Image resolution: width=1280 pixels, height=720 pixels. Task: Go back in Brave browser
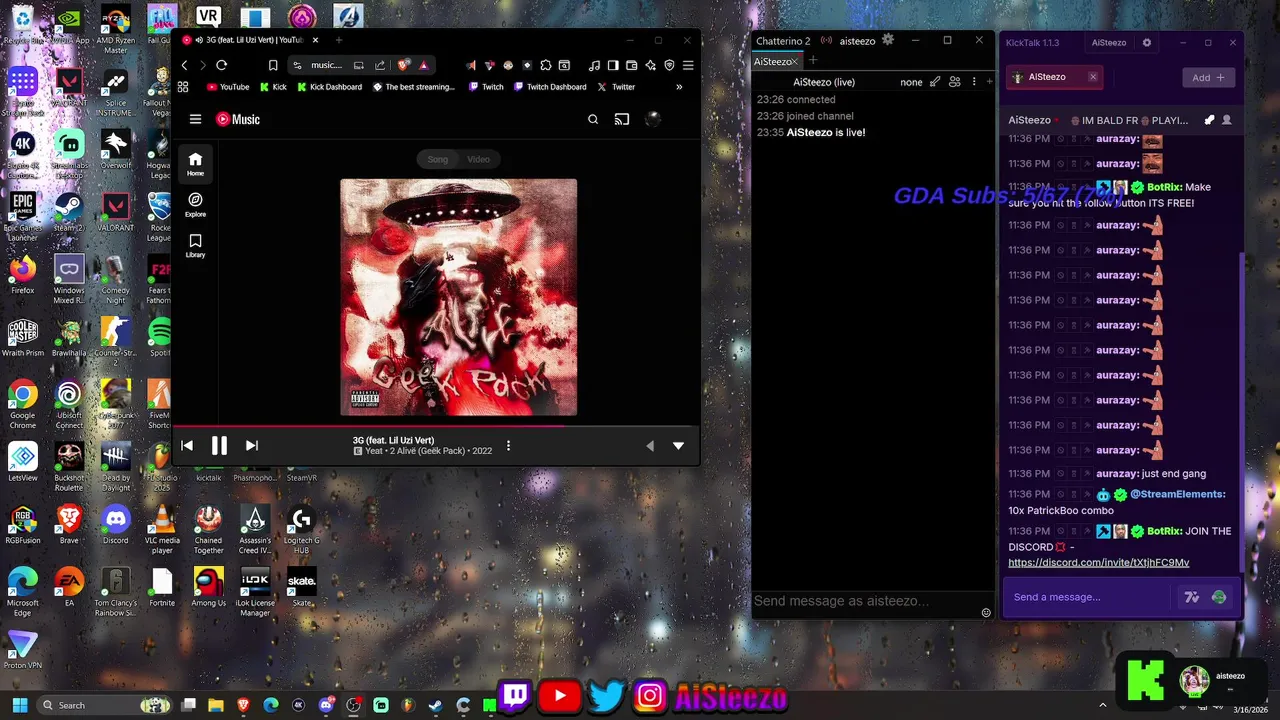(x=184, y=65)
